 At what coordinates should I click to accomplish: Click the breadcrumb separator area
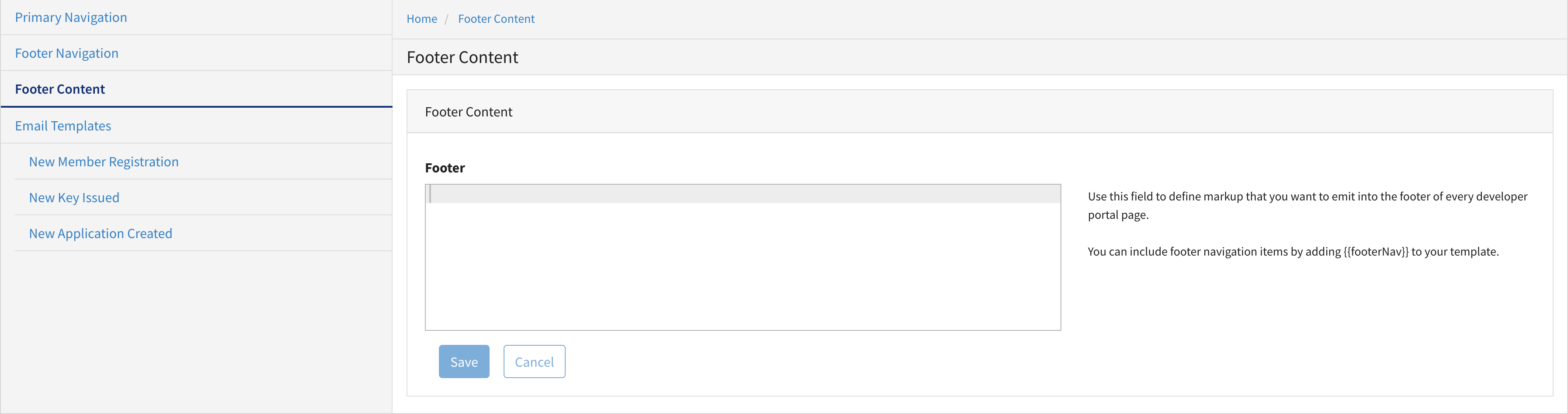tap(447, 19)
